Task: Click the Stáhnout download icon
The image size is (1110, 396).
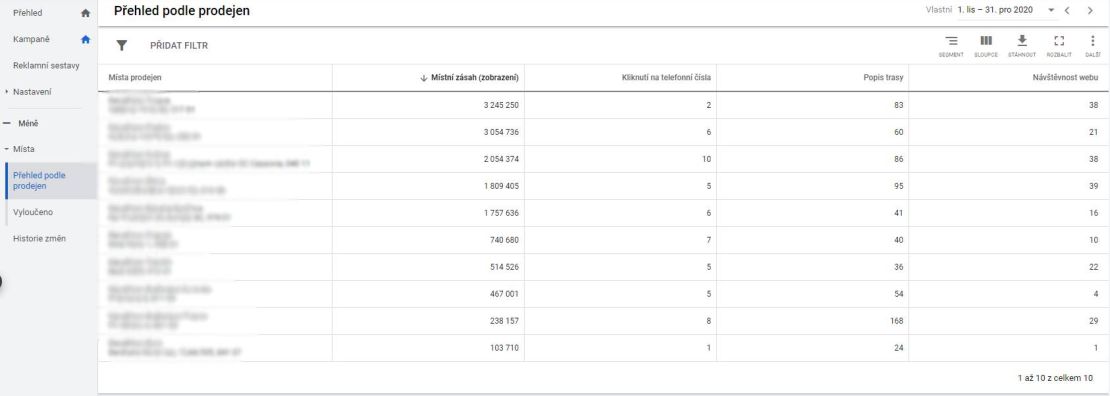Action: tap(1022, 41)
